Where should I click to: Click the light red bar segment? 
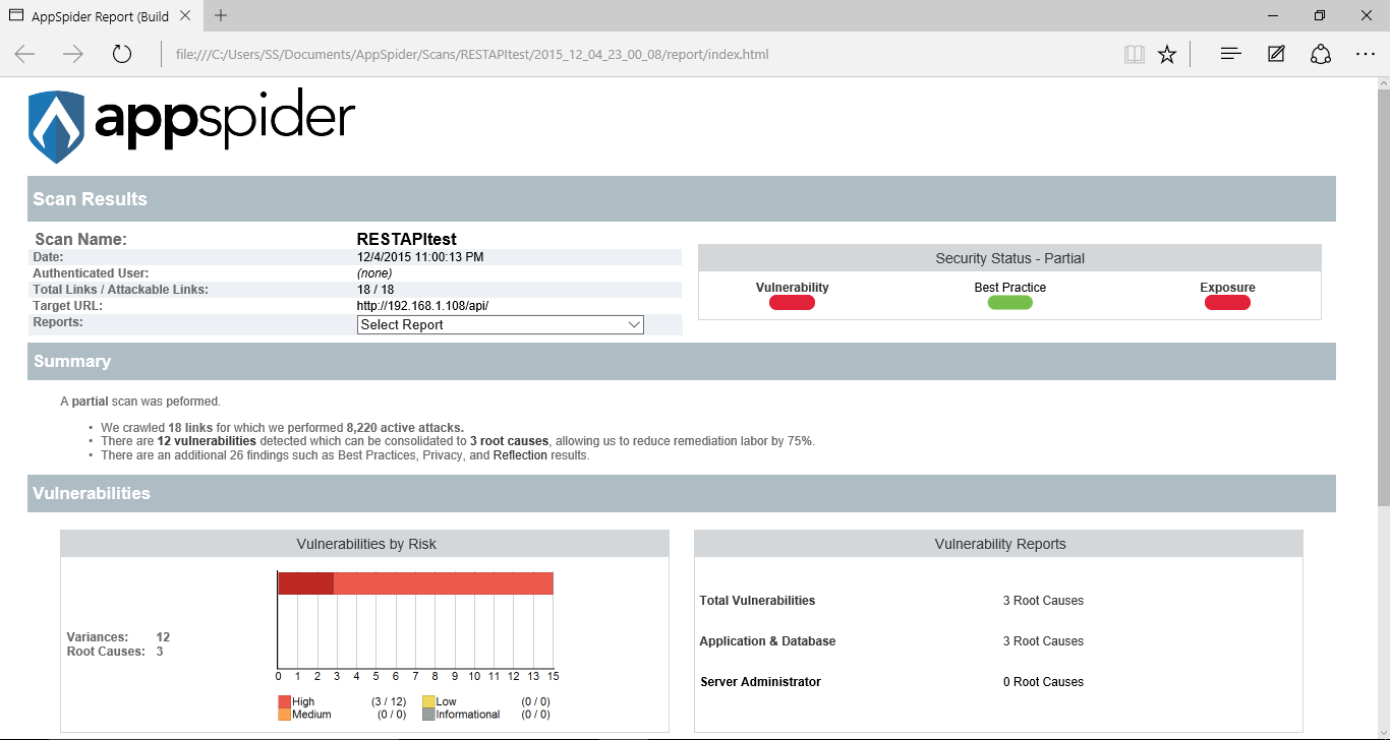443,583
